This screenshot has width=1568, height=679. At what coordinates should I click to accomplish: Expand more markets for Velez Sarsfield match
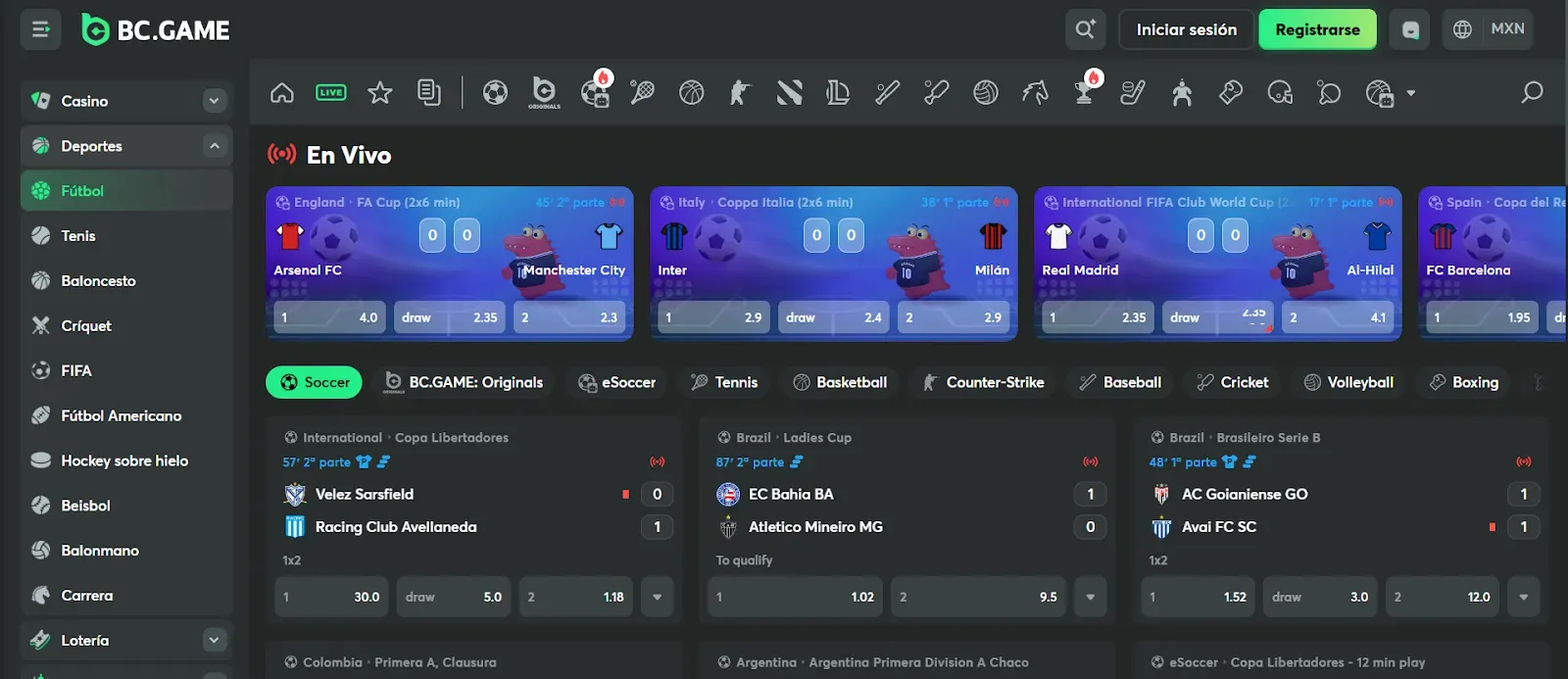[x=657, y=597]
